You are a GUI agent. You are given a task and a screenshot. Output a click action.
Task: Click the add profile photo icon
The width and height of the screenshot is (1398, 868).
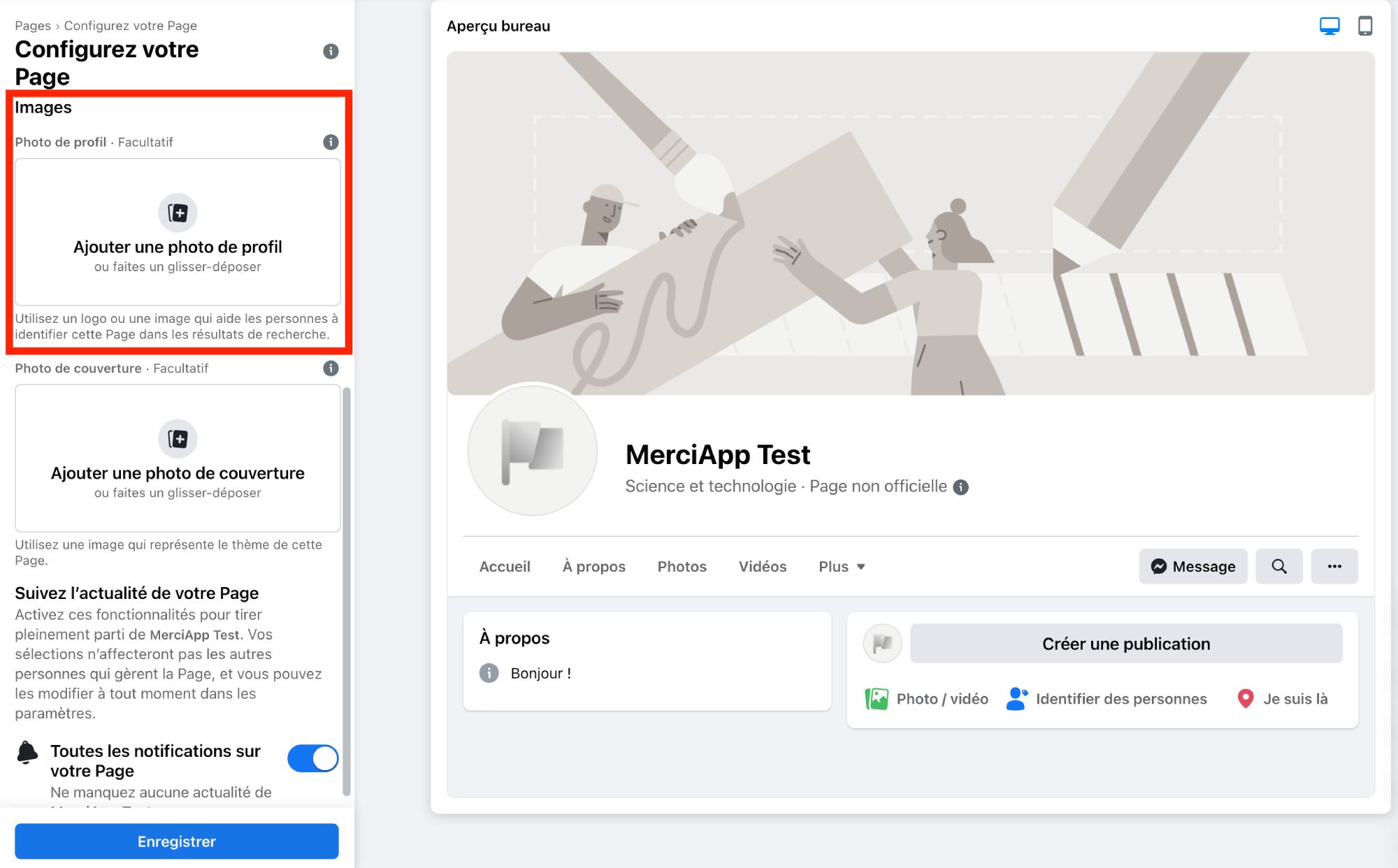178,212
